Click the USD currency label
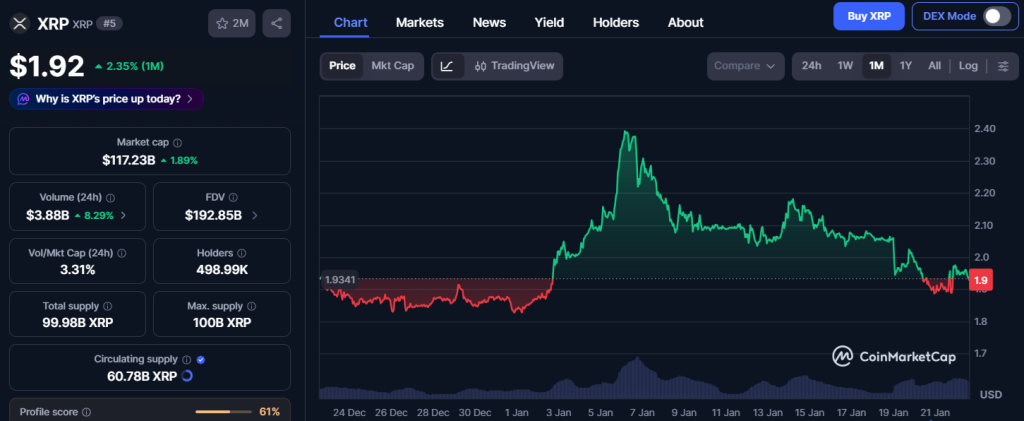This screenshot has width=1024, height=421. coord(991,394)
